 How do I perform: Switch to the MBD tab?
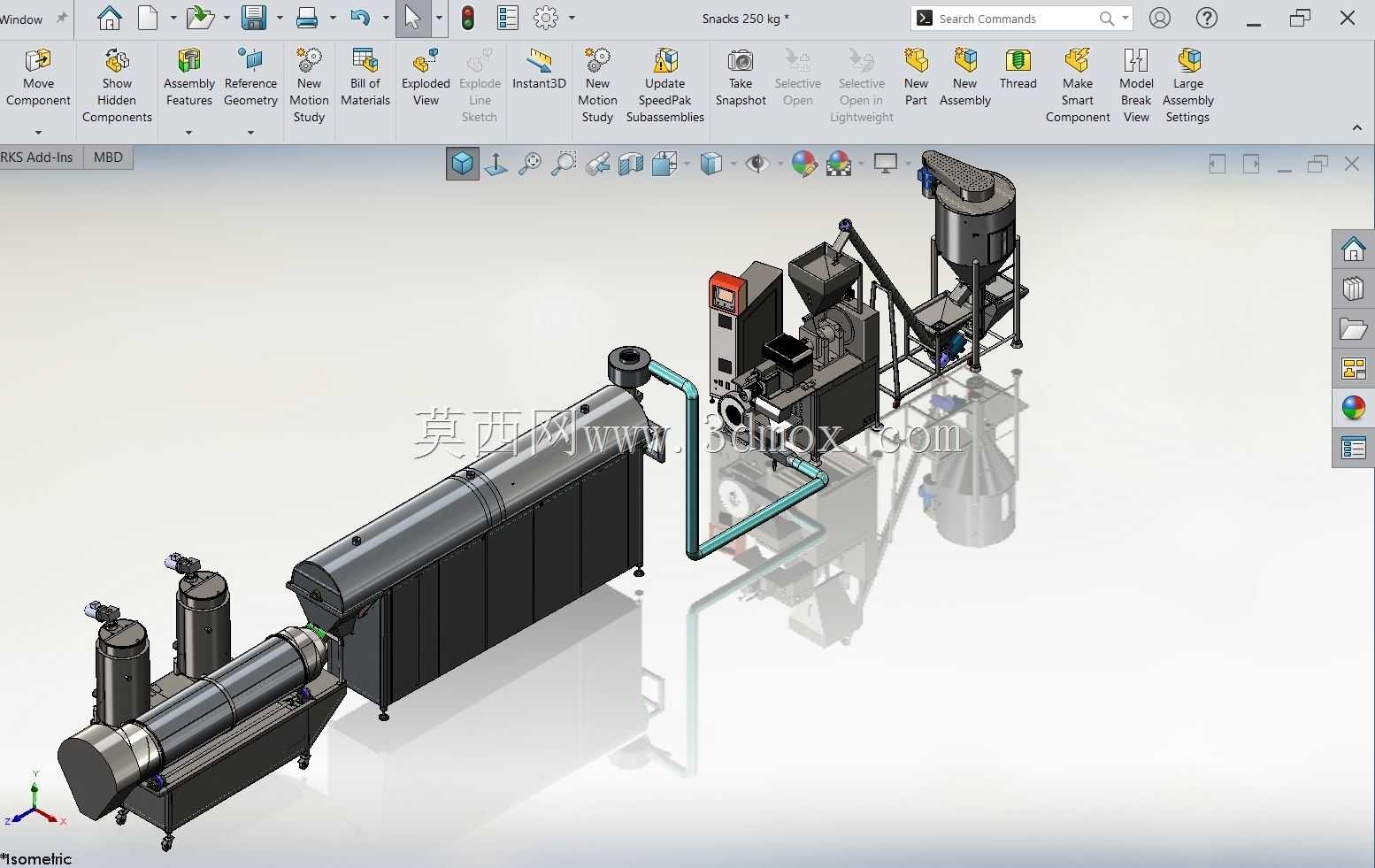(x=108, y=157)
